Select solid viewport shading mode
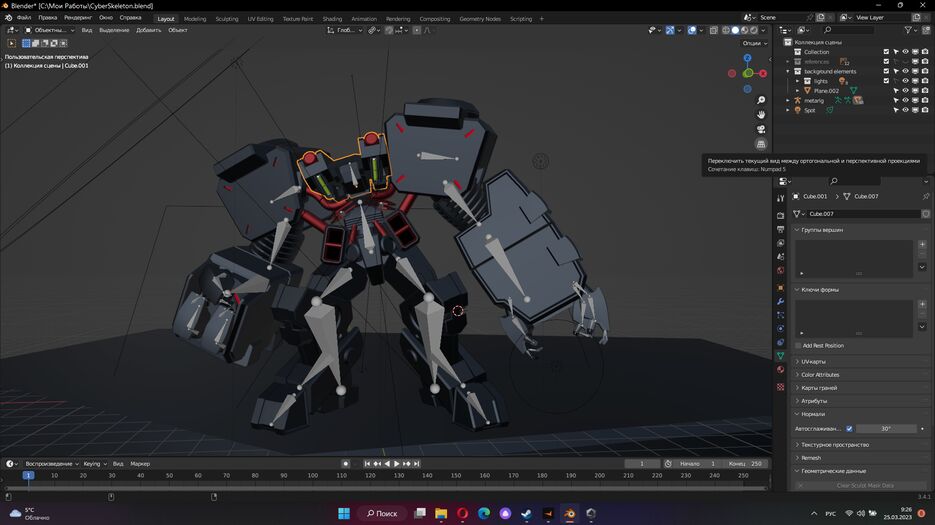The width and height of the screenshot is (935, 525). coord(735,30)
